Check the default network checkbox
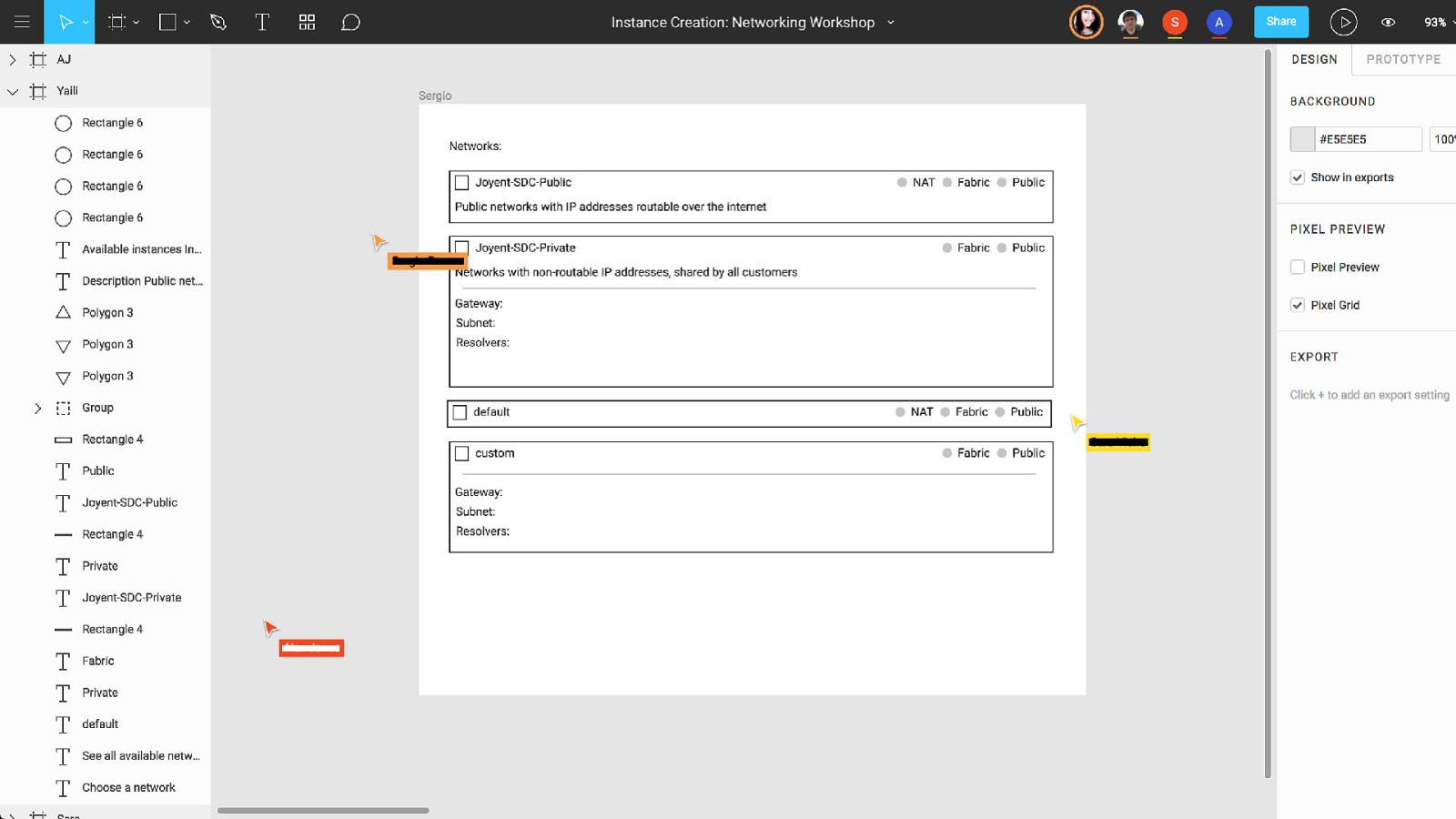The image size is (1456, 819). [x=460, y=412]
